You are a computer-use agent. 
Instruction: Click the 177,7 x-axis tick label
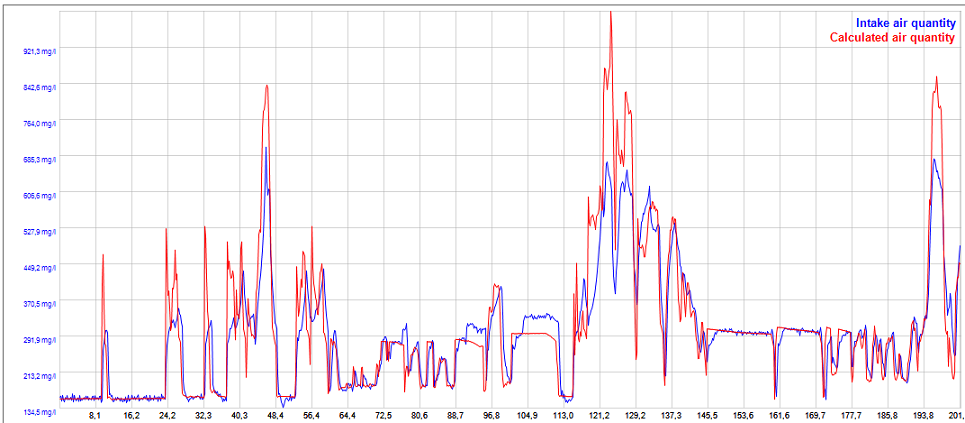click(851, 415)
